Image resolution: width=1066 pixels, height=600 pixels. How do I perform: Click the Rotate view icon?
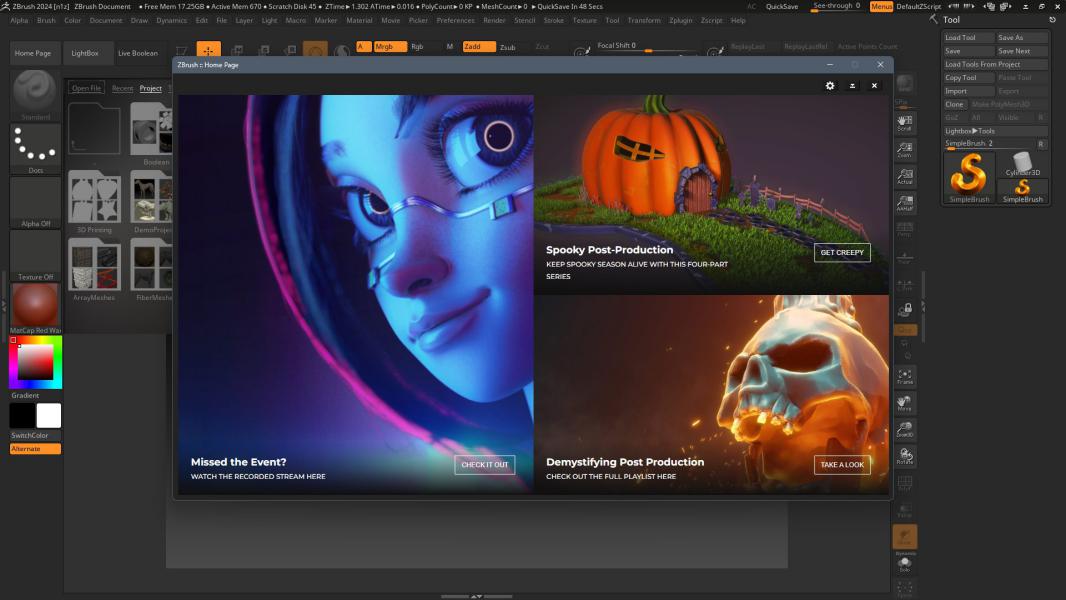coord(905,456)
